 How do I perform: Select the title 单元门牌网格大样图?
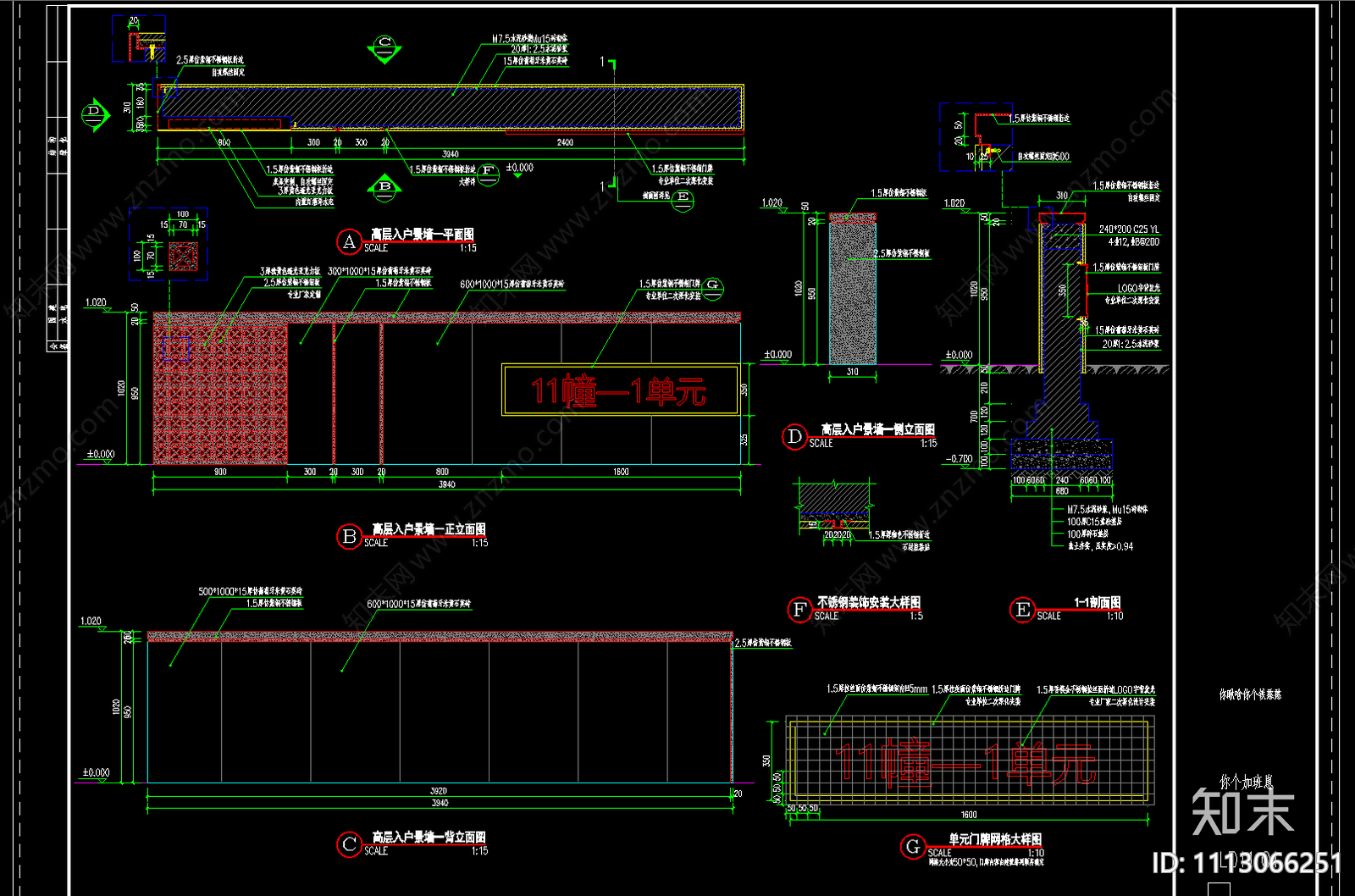pos(995,839)
